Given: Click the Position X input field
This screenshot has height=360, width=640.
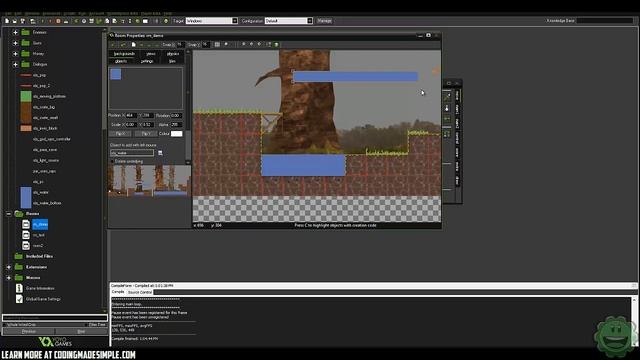Looking at the screenshot, I should [x=131, y=116].
